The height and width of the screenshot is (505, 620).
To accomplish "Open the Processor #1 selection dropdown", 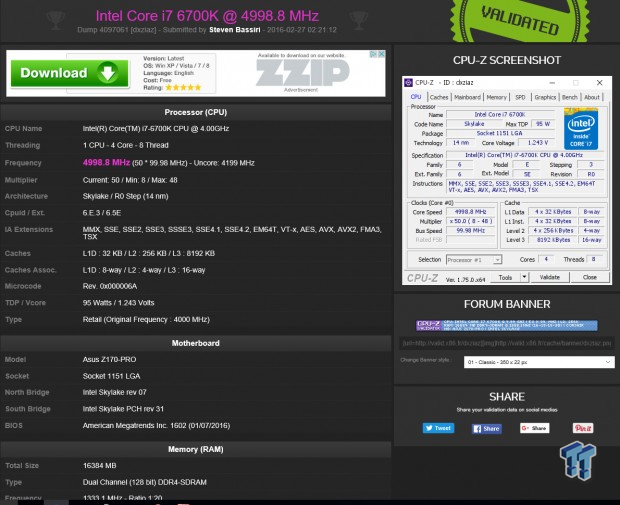I will click(x=474, y=260).
